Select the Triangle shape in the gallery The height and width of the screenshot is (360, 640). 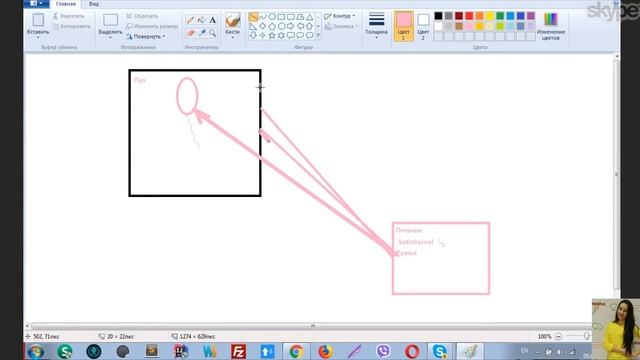(309, 17)
